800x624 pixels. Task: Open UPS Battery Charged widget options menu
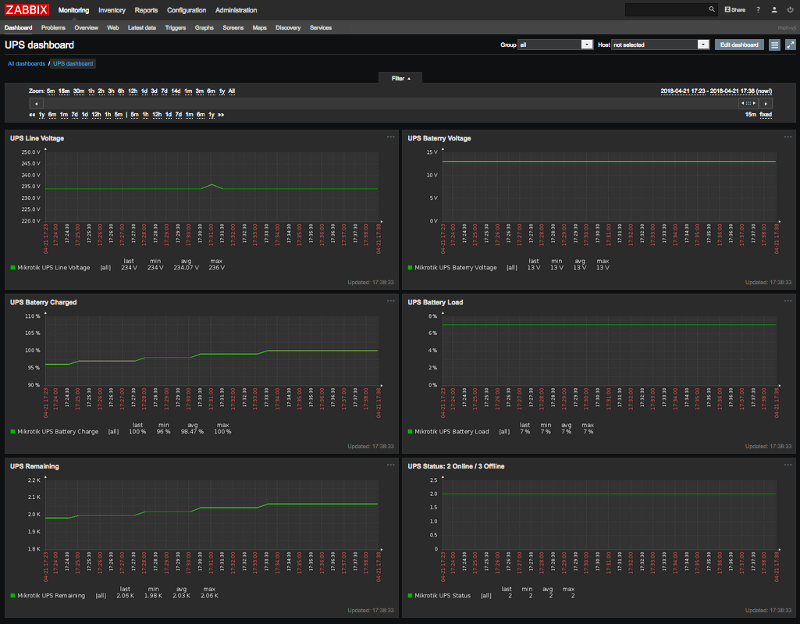390,301
